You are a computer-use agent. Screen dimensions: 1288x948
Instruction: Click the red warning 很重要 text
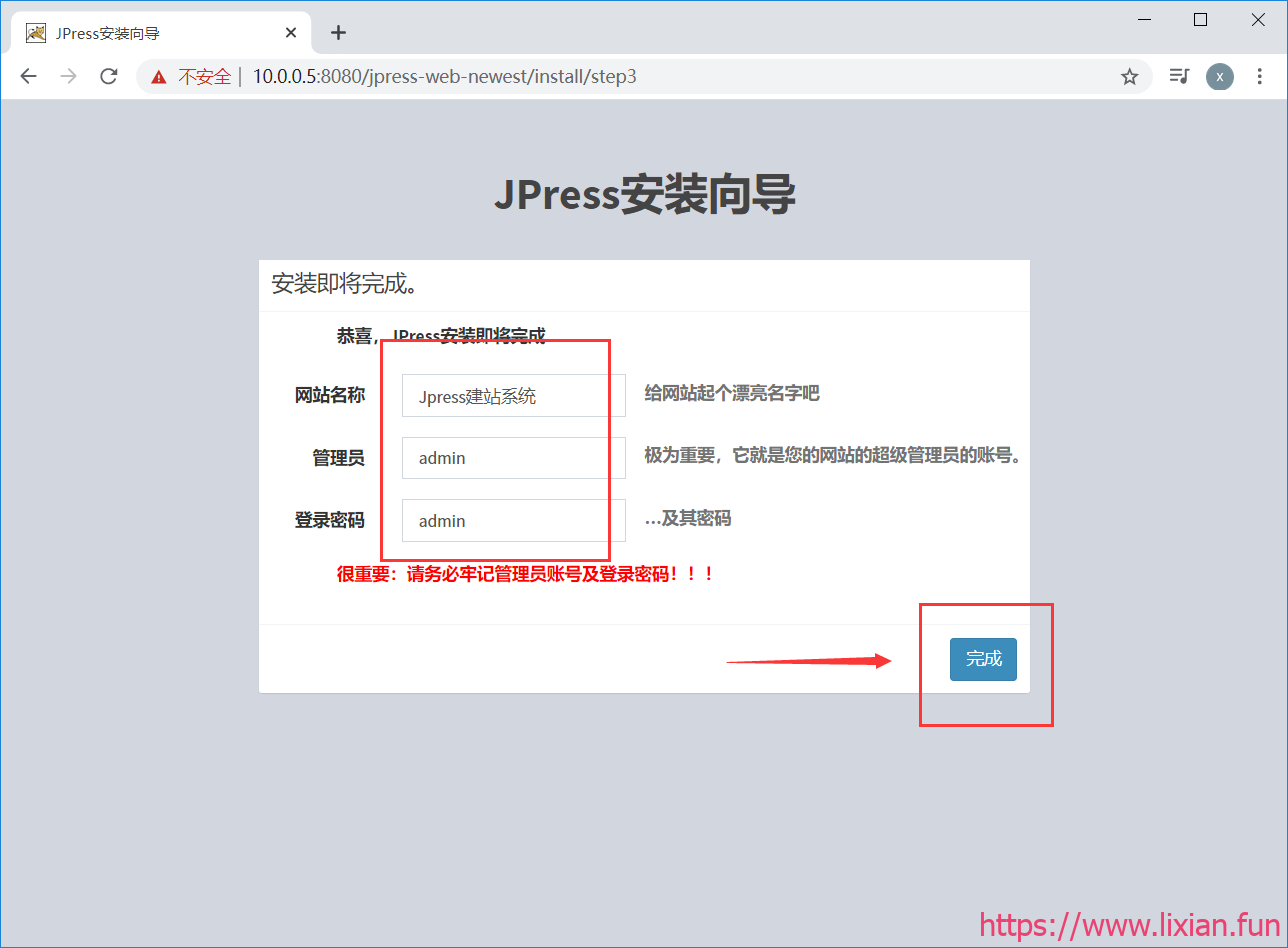pos(526,574)
